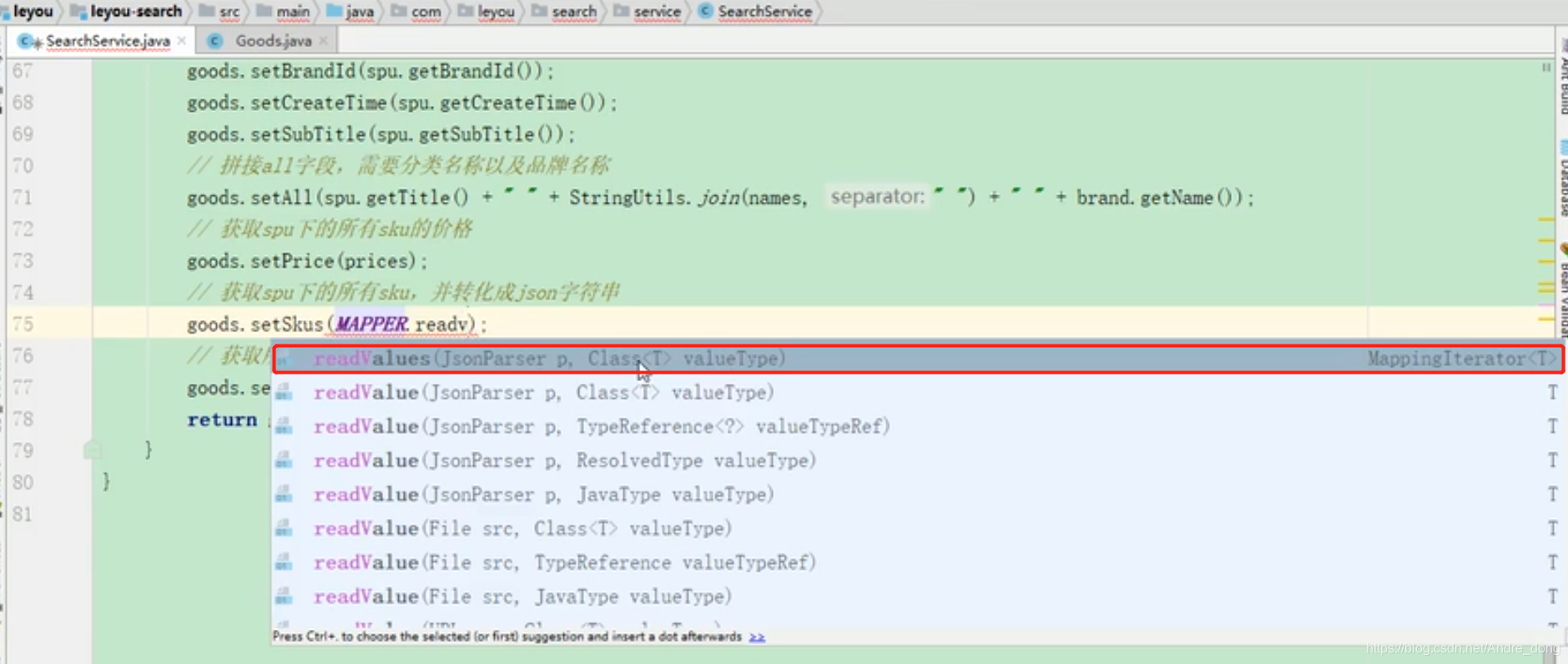Open the Database side panel
This screenshot has width=1568, height=664.
[x=1562, y=179]
